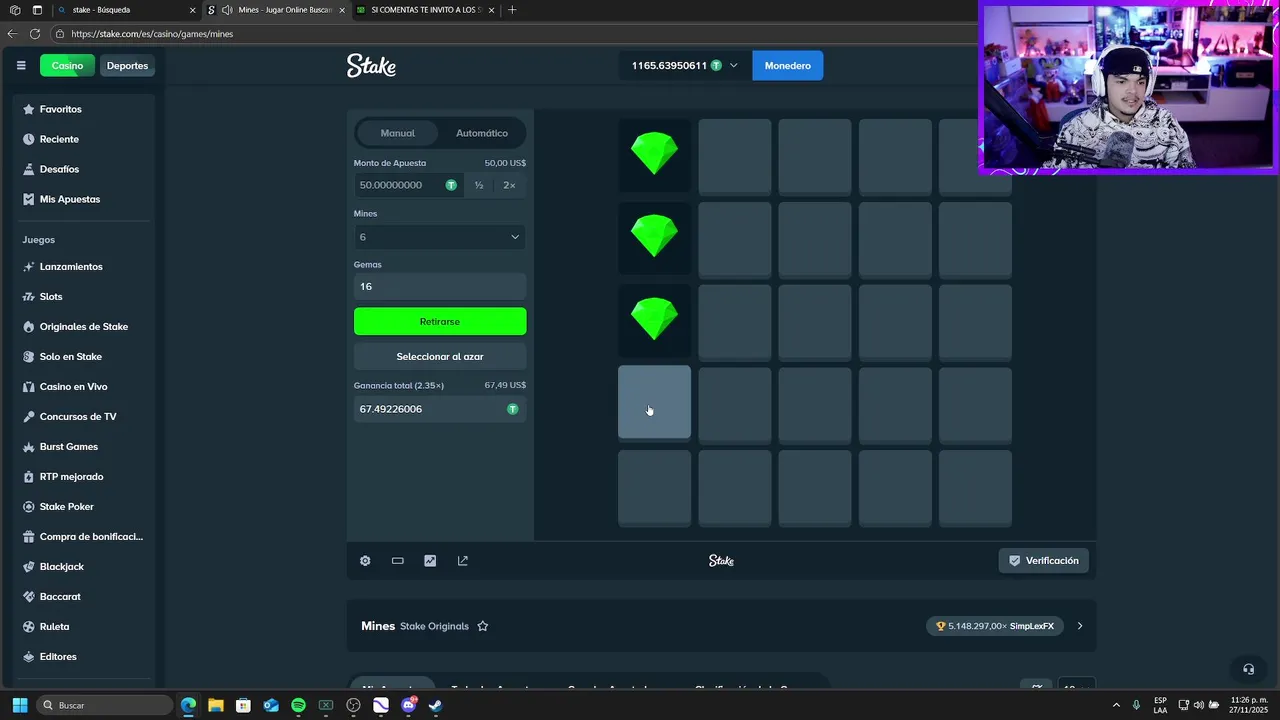
Task: Click the RTP mejorado icon
Action: 29,477
